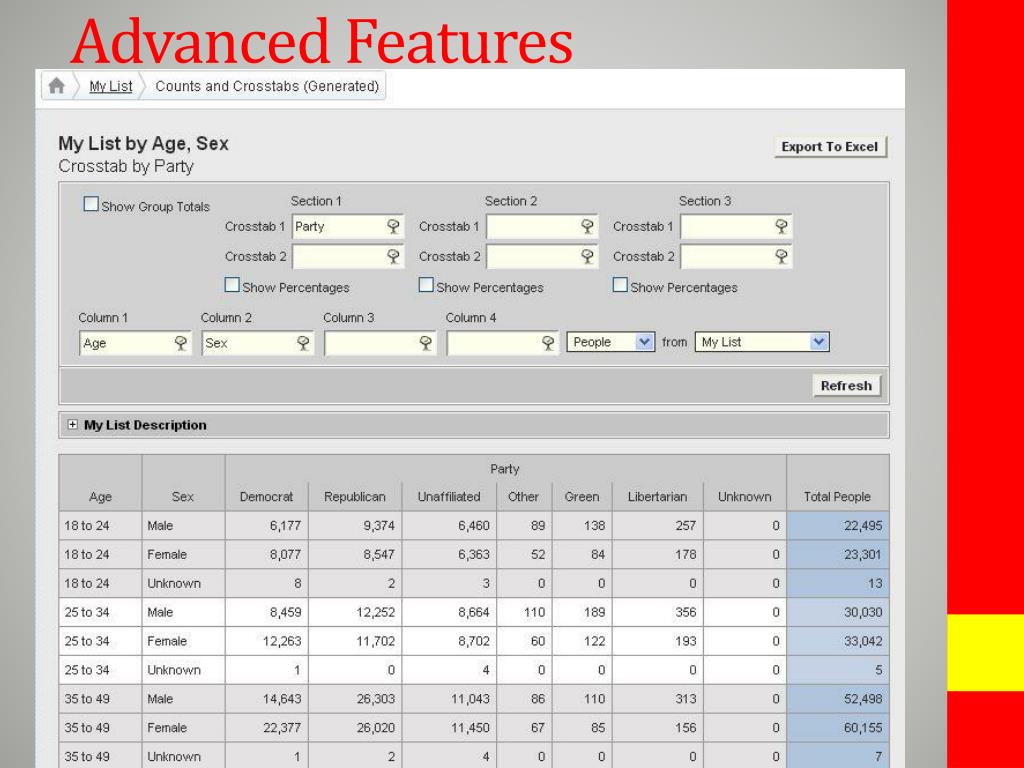This screenshot has width=1024, height=768.
Task: Click the empty Column 3 input field
Action: click(380, 343)
